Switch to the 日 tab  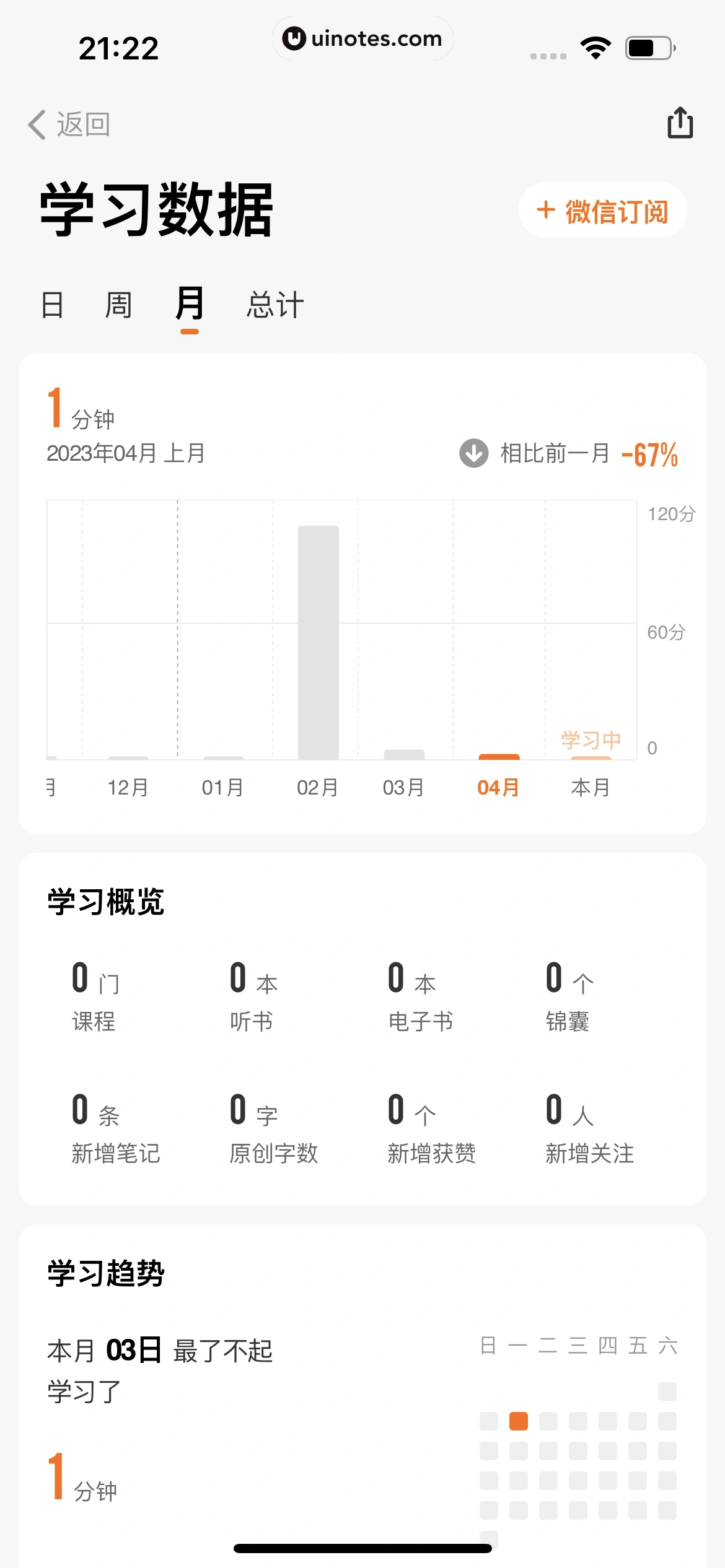pyautogui.click(x=53, y=305)
